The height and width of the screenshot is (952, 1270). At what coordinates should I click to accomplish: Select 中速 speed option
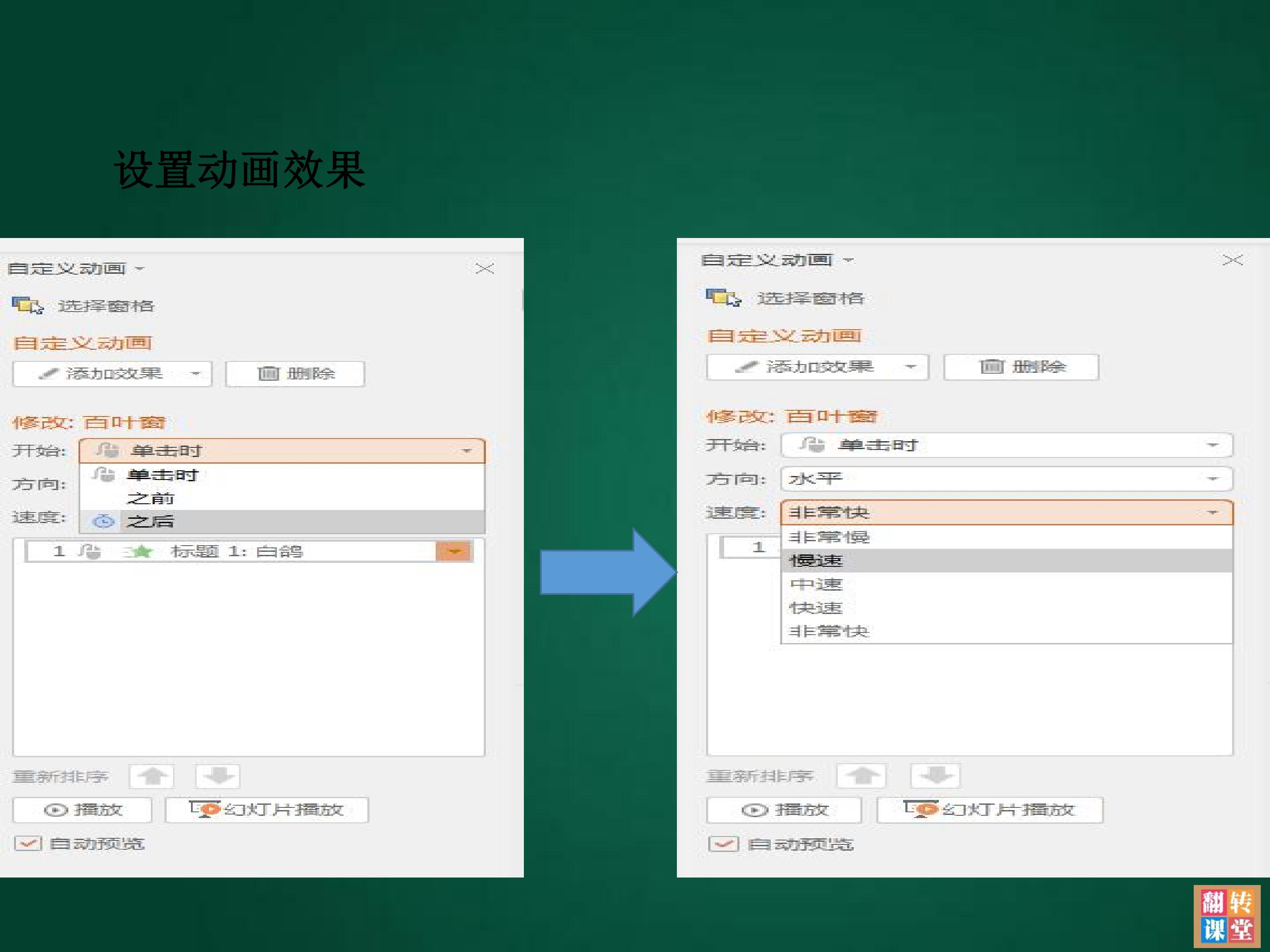(x=1007, y=584)
